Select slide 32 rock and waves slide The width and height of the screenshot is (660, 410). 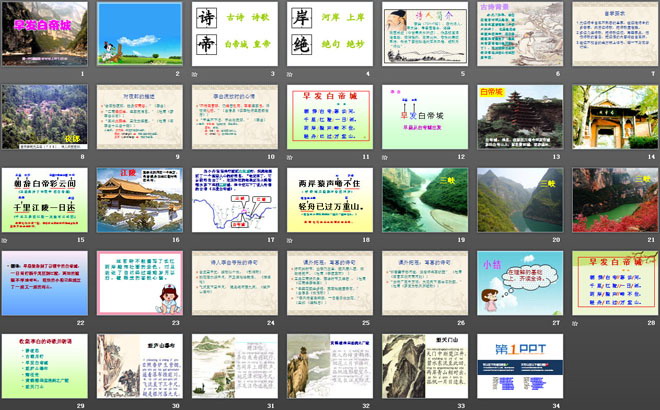coord(330,366)
